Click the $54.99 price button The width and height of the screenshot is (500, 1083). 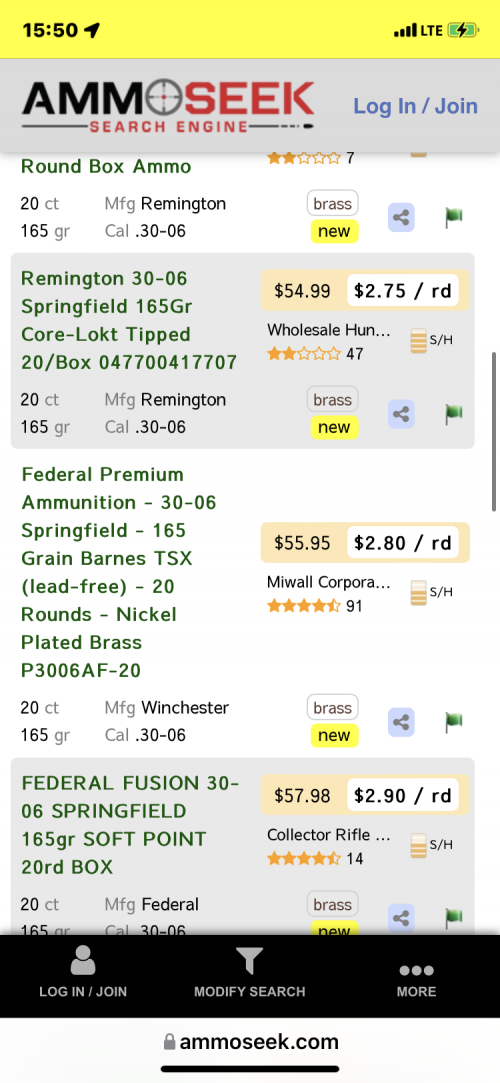click(302, 291)
